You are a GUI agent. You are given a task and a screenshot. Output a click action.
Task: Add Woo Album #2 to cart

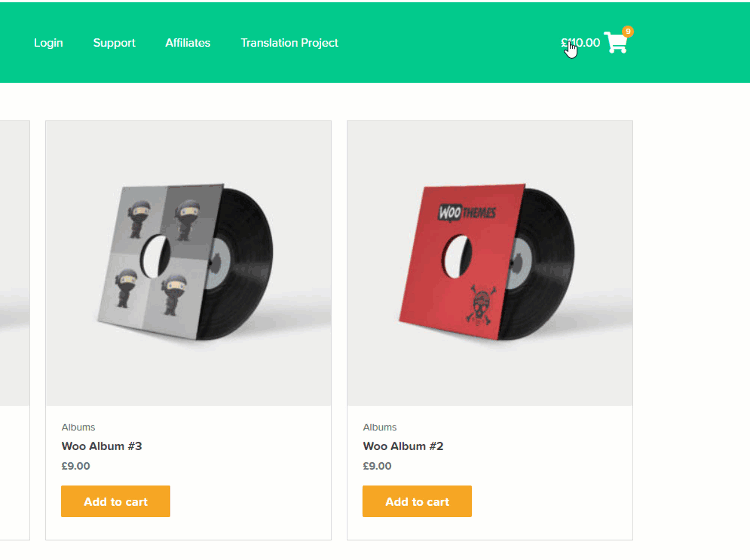417,501
